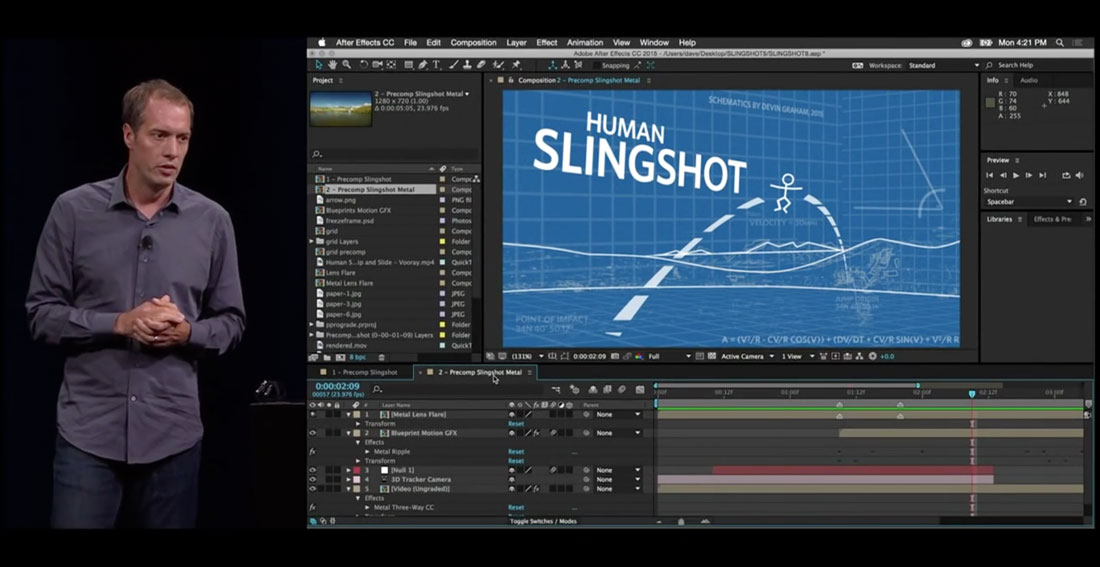Open the Active Camera dropdown
Image resolution: width=1100 pixels, height=567 pixels.
click(748, 356)
